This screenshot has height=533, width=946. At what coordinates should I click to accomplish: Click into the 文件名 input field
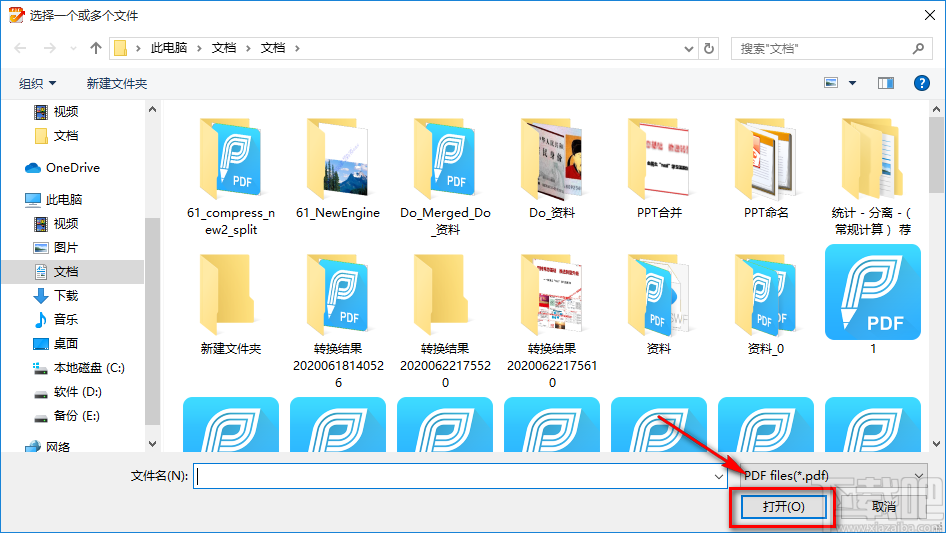tap(460, 476)
